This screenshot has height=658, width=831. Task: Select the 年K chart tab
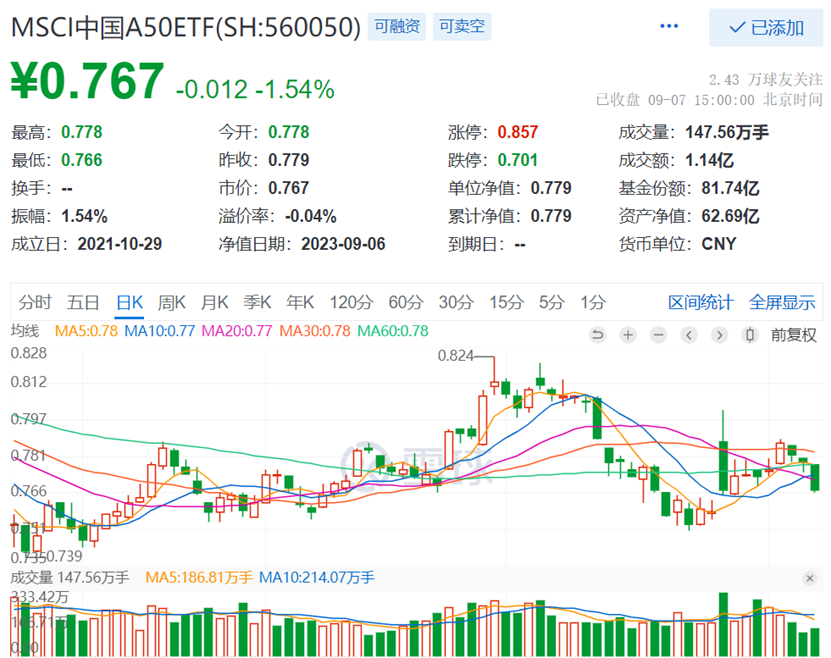tap(300, 303)
